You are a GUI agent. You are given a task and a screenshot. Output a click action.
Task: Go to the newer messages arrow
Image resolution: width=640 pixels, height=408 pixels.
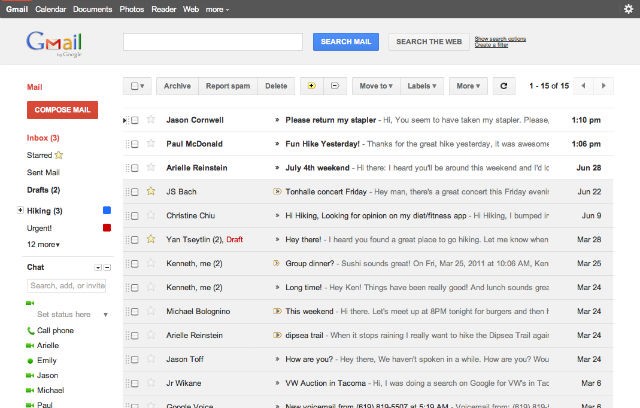[x=584, y=86]
